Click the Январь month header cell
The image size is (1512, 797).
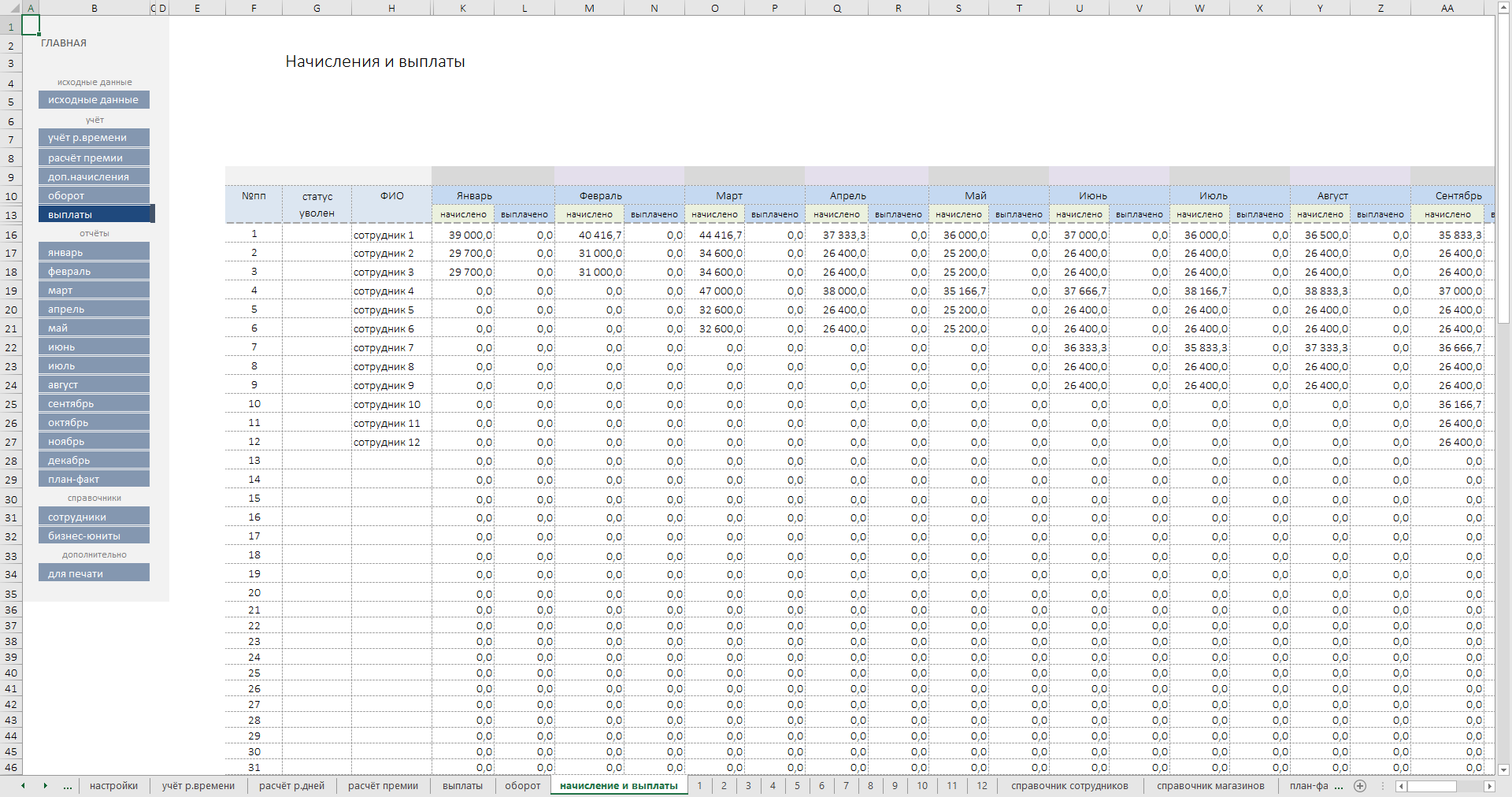coord(493,195)
